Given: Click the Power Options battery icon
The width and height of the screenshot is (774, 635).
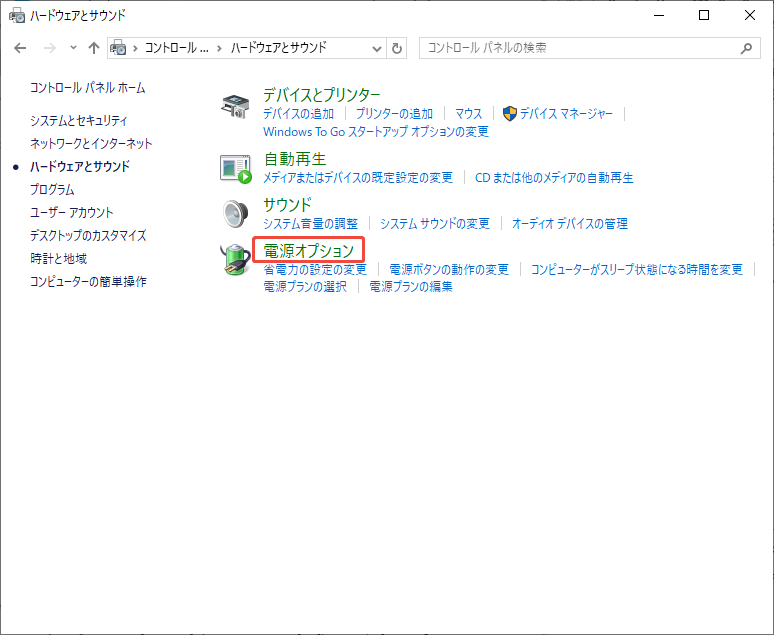Looking at the screenshot, I should [x=236, y=260].
